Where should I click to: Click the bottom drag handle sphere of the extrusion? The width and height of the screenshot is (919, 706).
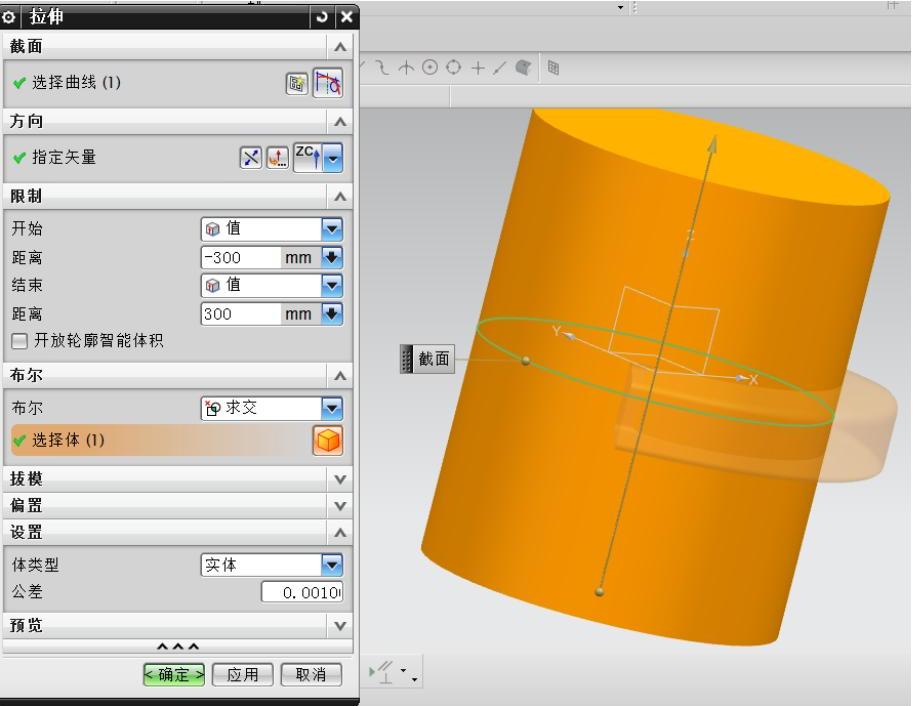coord(599,592)
